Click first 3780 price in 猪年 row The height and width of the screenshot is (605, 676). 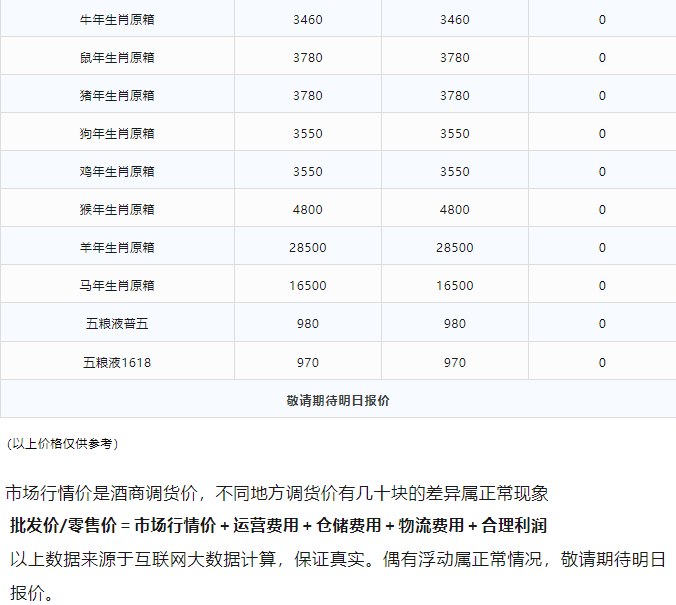pos(308,96)
